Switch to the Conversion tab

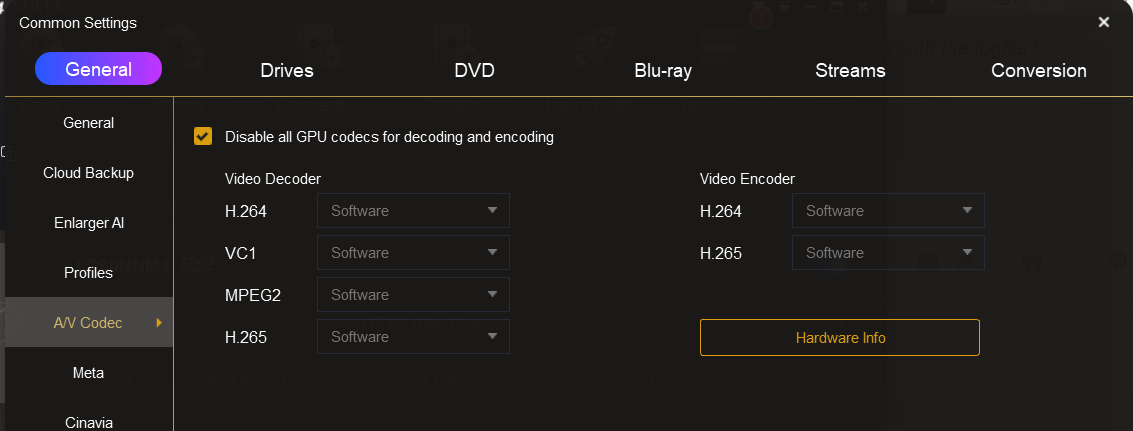click(x=1038, y=70)
